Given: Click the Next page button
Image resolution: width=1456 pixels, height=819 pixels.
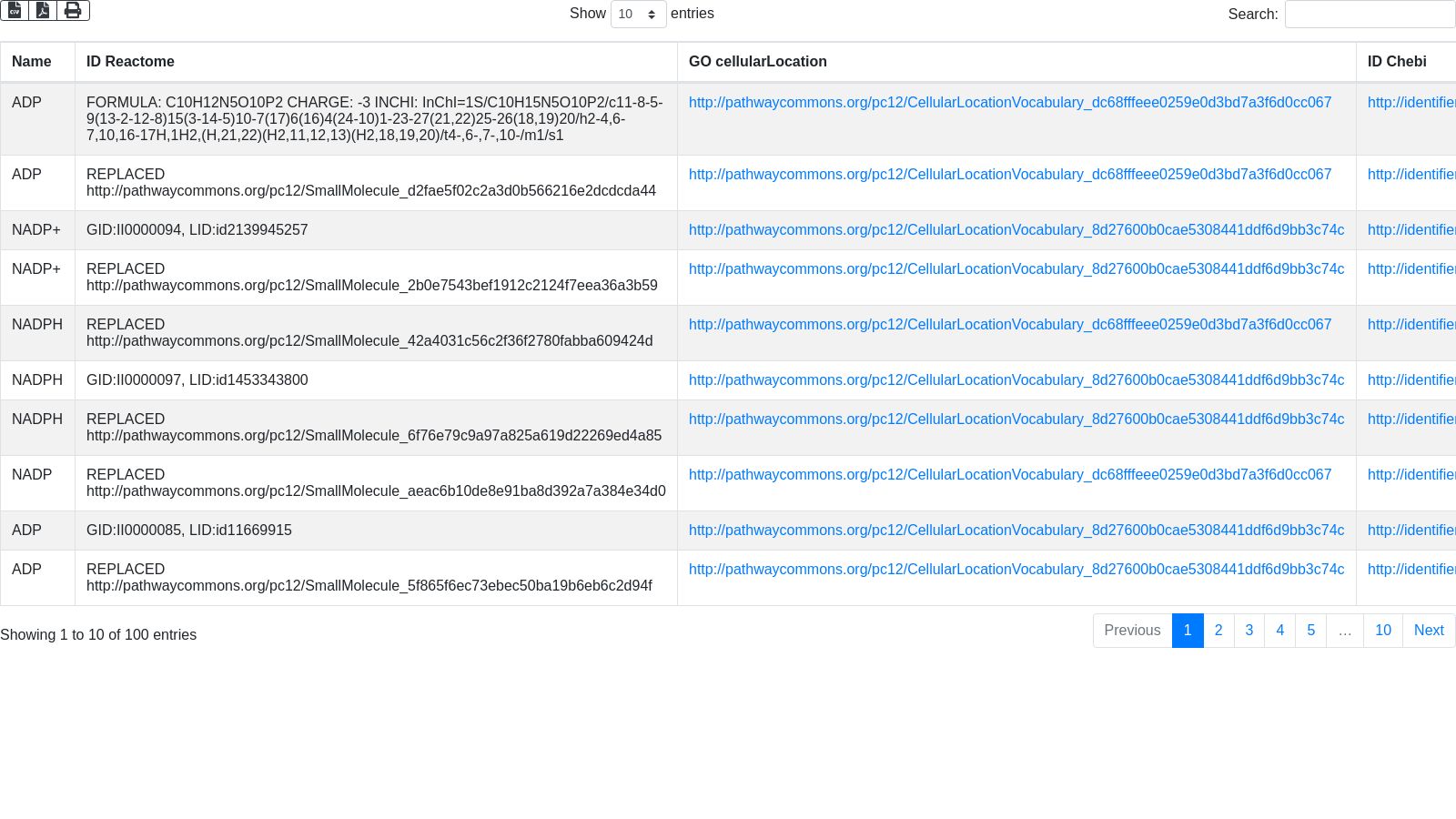Looking at the screenshot, I should coord(1429,631).
